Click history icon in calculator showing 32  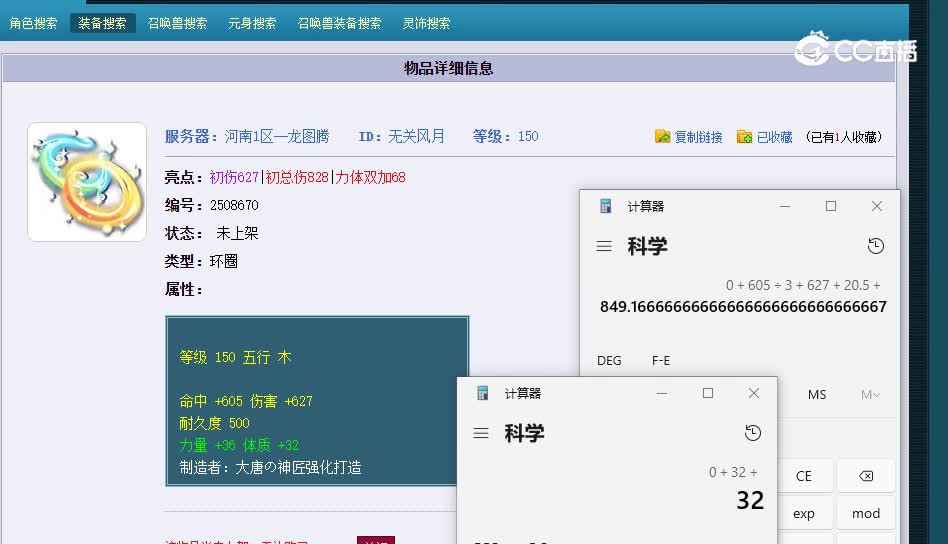tap(753, 433)
